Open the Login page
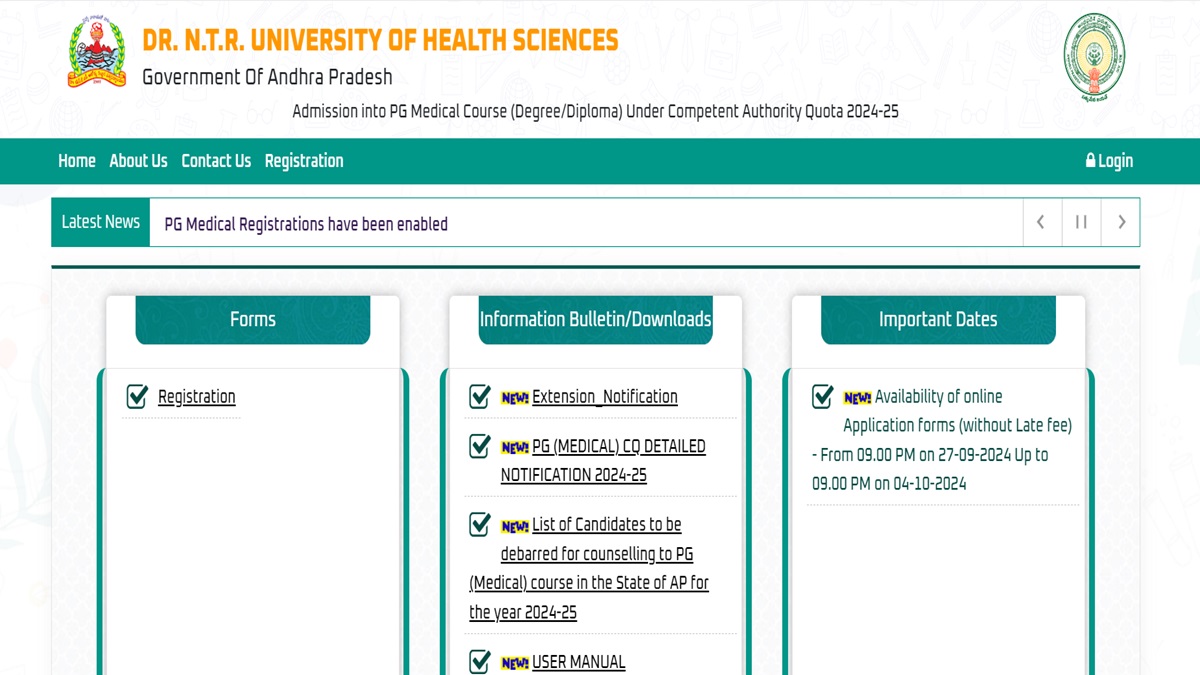This screenshot has height=675, width=1200. [x=1109, y=161]
